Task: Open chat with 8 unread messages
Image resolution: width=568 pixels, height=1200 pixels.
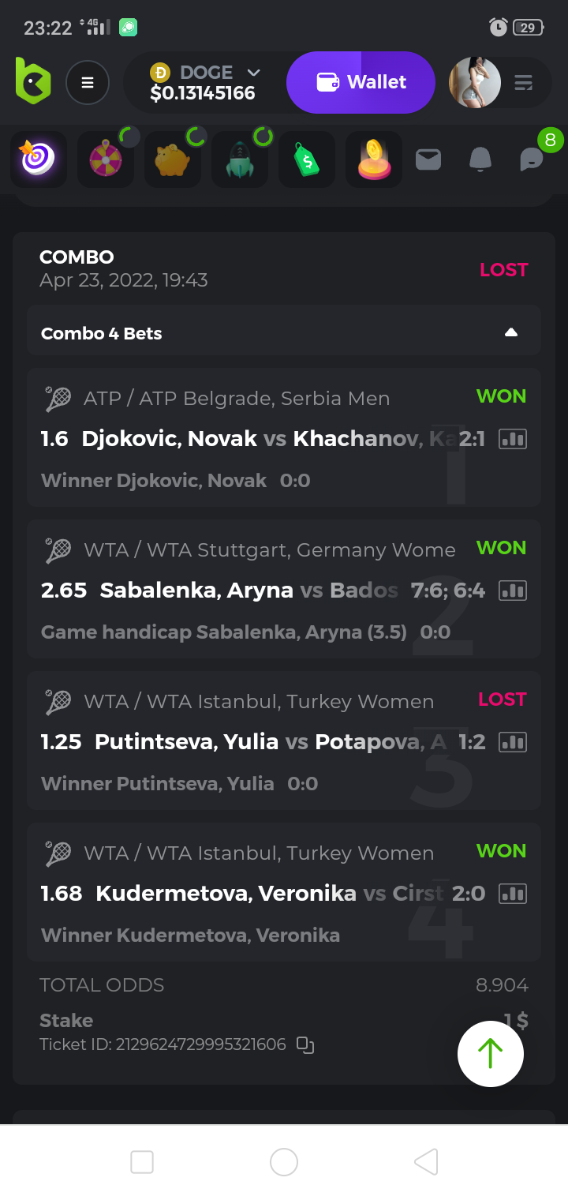Action: [x=533, y=159]
